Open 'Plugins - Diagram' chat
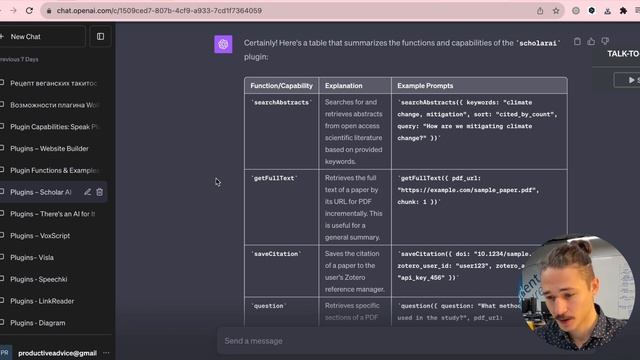Viewport: 640px width, 360px height. click(53, 323)
